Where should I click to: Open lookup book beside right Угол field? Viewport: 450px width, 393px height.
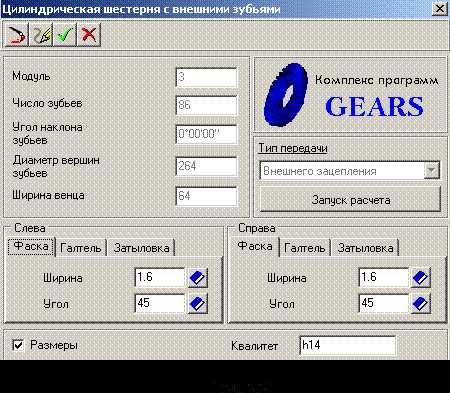pos(421,304)
